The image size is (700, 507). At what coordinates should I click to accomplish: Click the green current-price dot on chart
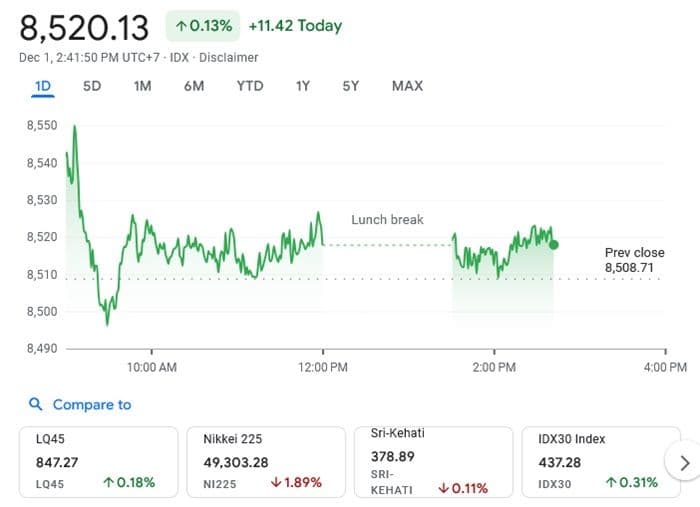click(x=554, y=245)
